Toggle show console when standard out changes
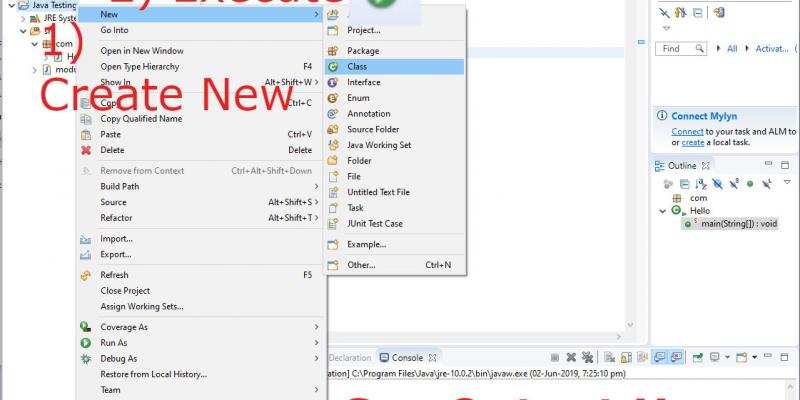The height and width of the screenshot is (400, 800). (660, 357)
